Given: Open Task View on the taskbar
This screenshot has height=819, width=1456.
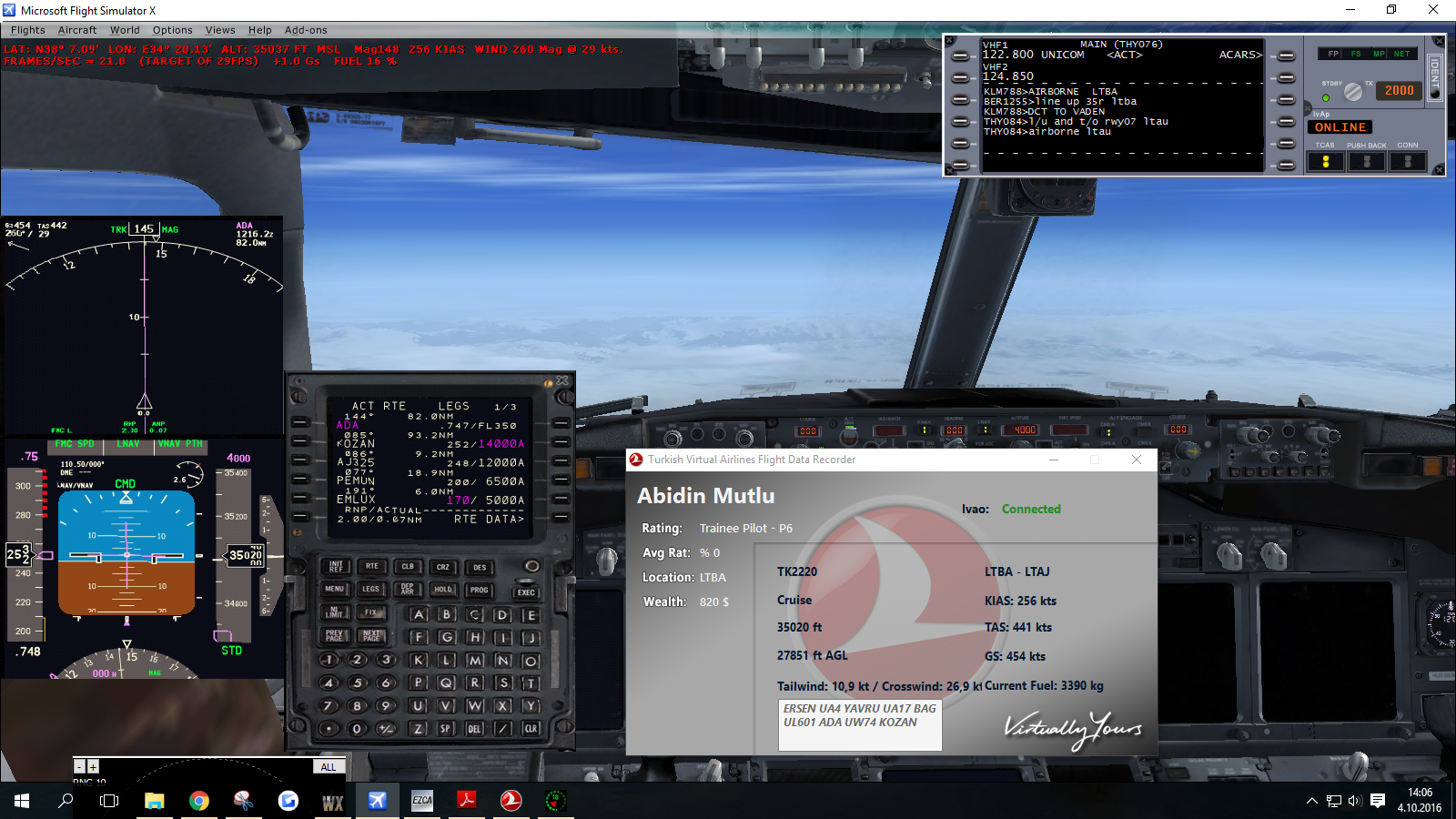Looking at the screenshot, I should 109,801.
